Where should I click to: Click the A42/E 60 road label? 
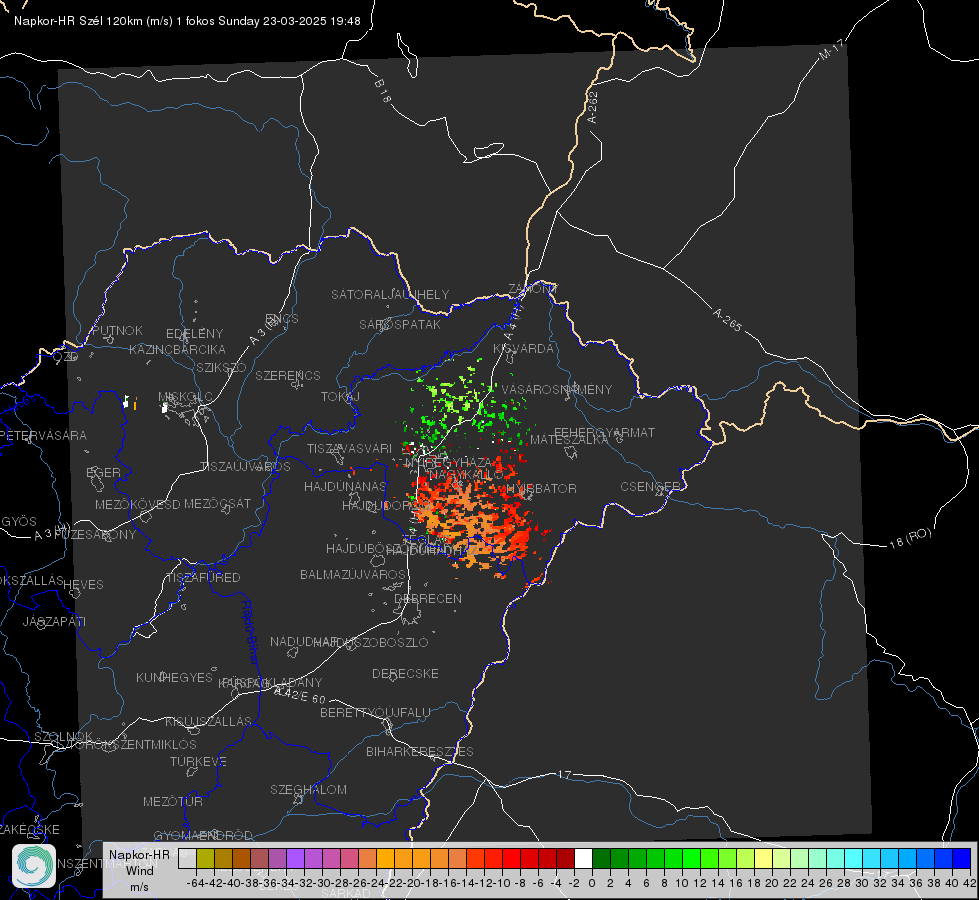click(x=300, y=695)
